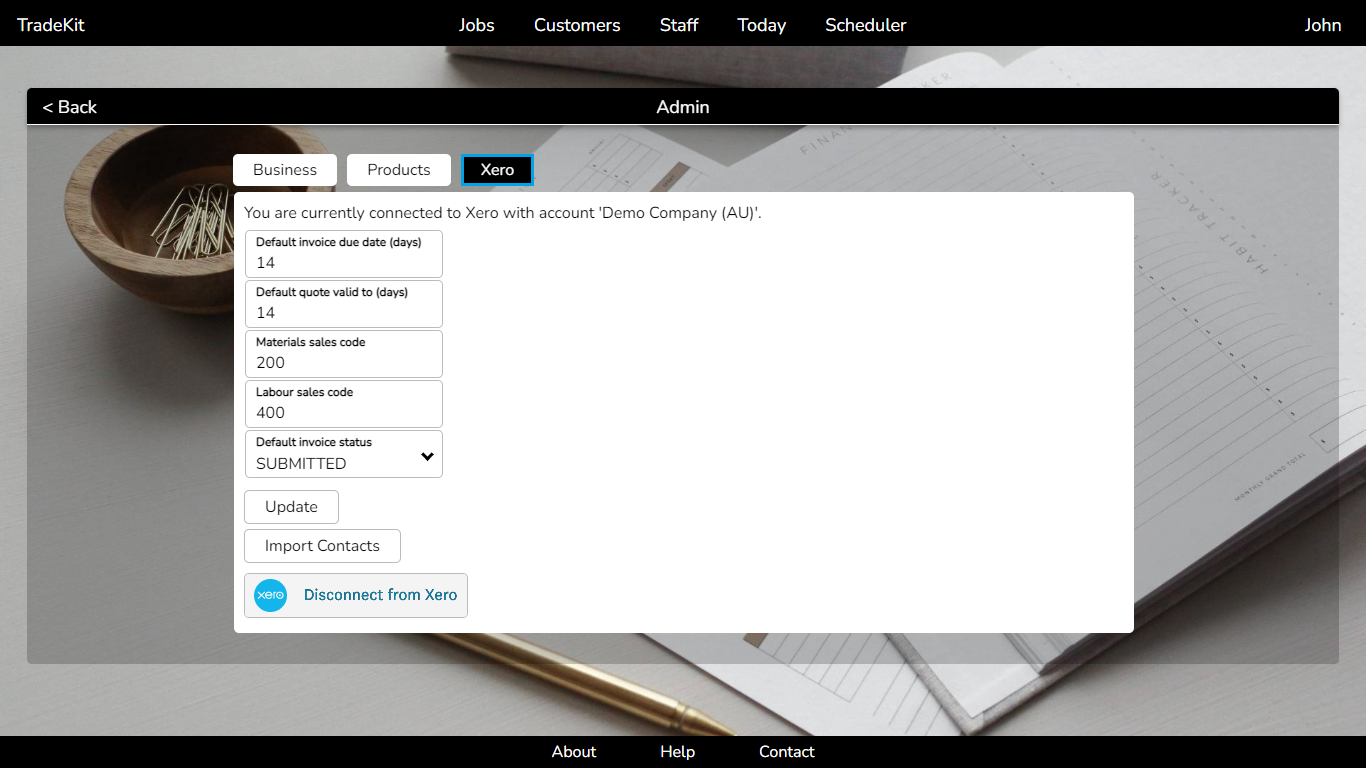
Task: Click the TradeKit brand link
Action: coord(51,25)
